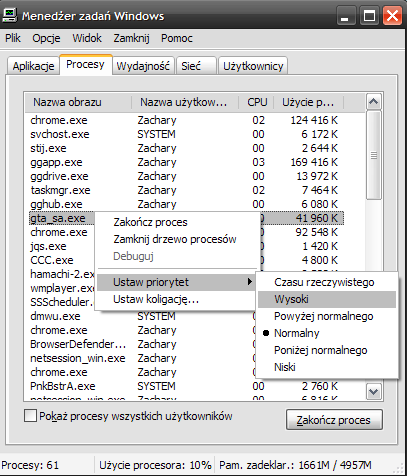Screen dimensions: 407x476
Task: Select the CCC.exe process
Action: pyautogui.click(x=52, y=260)
